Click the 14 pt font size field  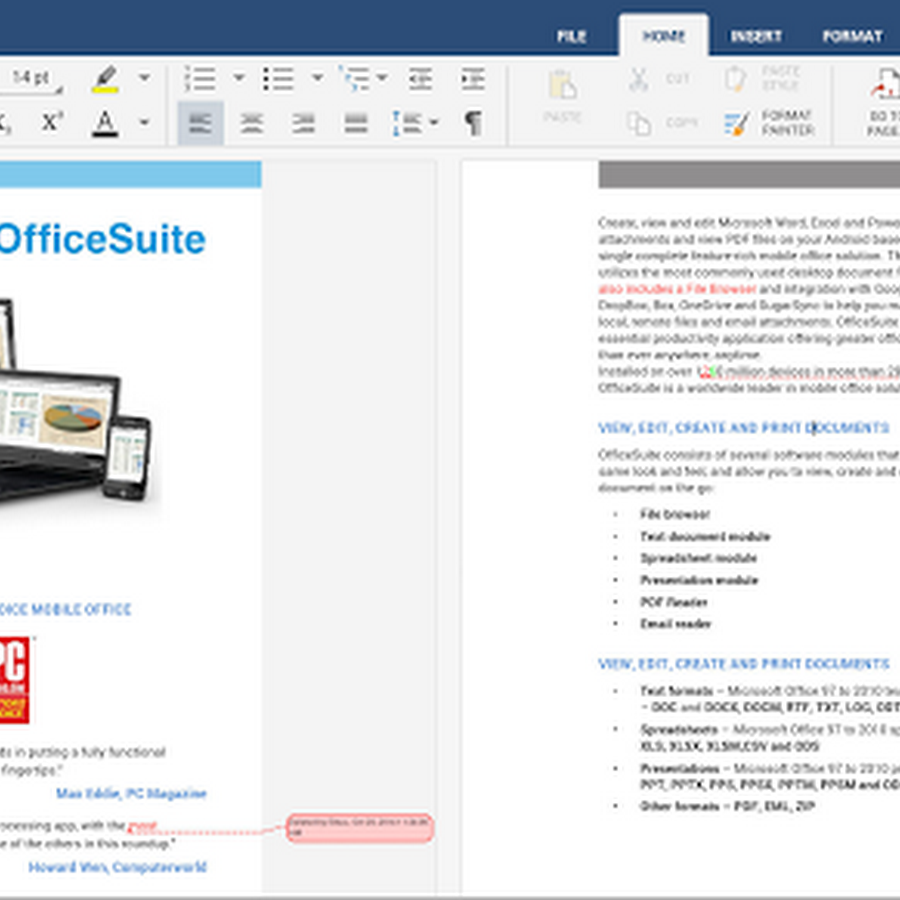click(30, 78)
